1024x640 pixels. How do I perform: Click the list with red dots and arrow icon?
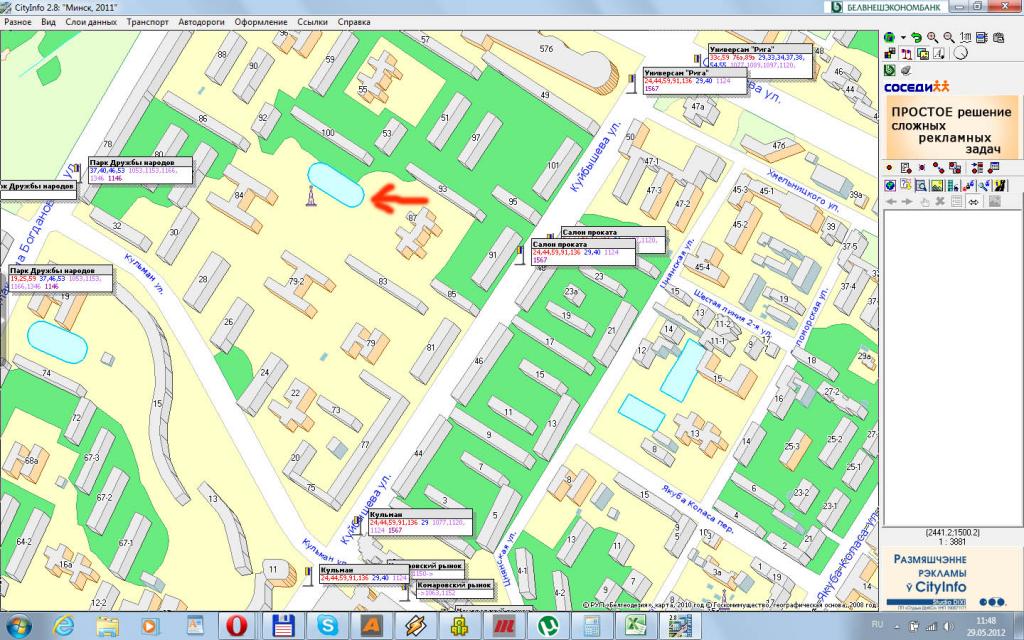pos(977,168)
